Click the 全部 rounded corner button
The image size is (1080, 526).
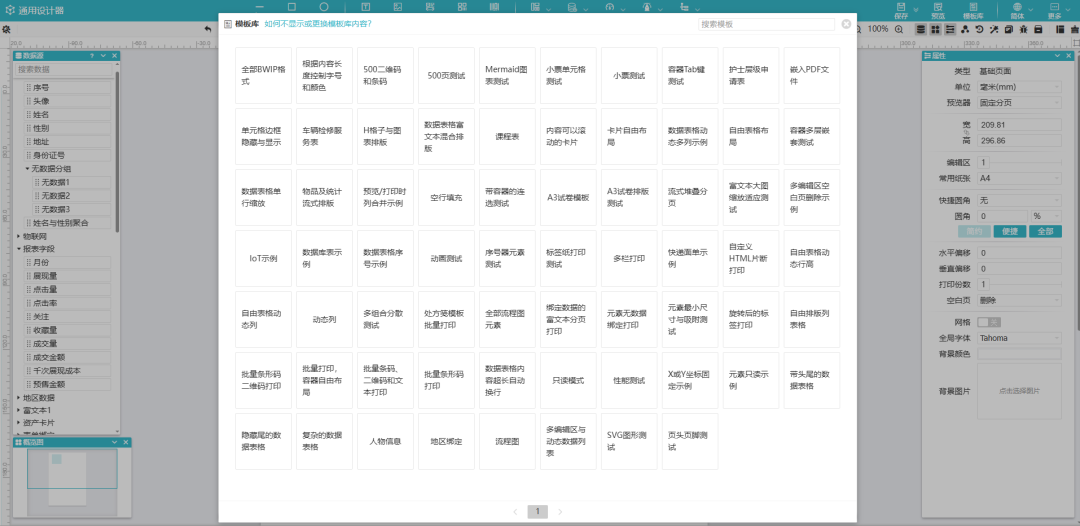point(1045,231)
